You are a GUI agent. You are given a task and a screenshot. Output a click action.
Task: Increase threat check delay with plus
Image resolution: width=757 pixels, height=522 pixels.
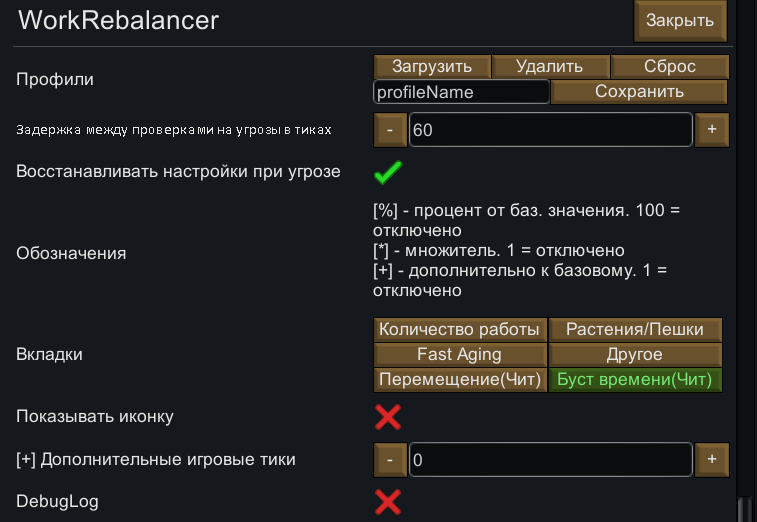[712, 130]
